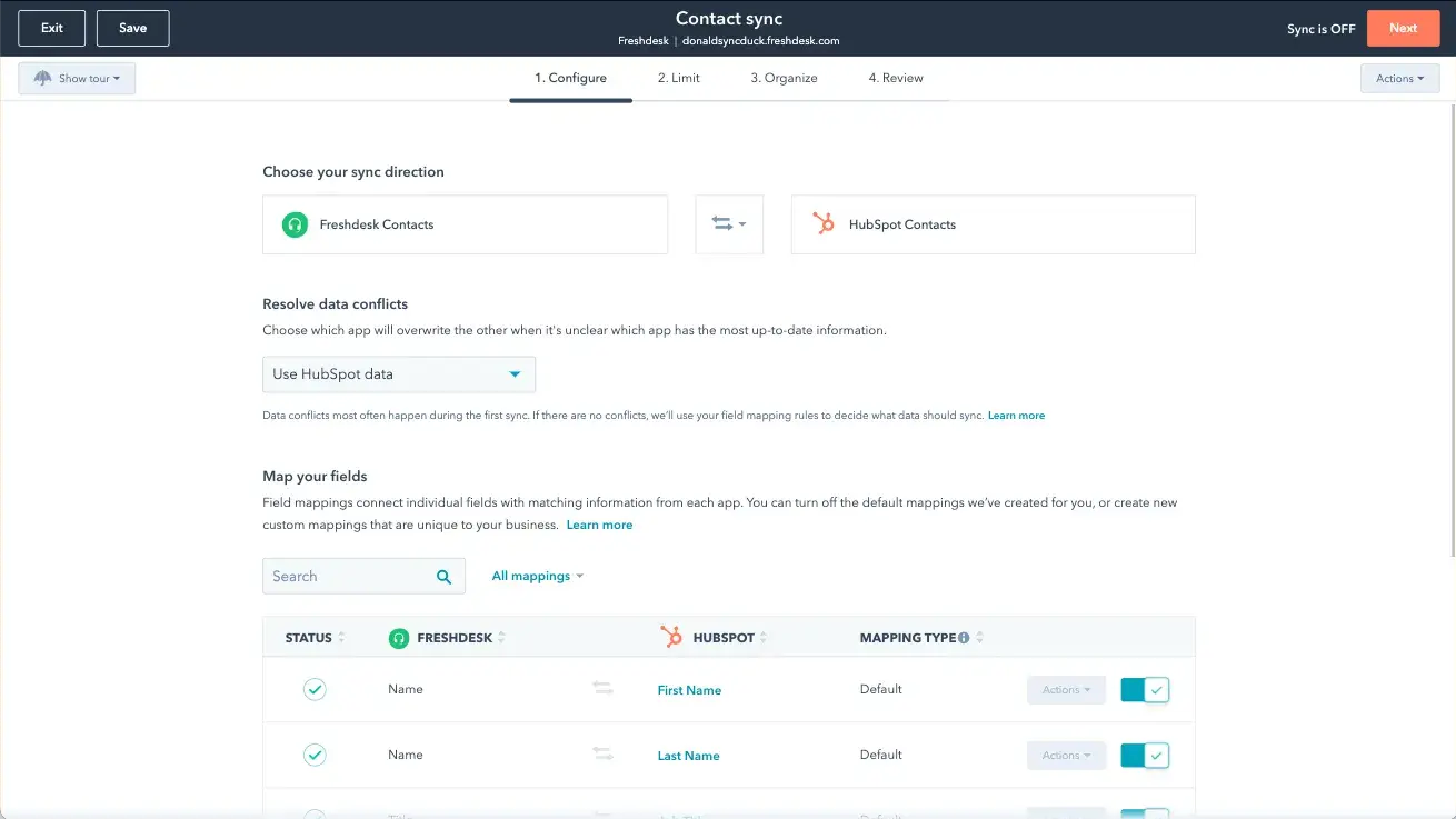1456x819 pixels.
Task: Open the All mappings filter dropdown
Action: (x=537, y=576)
